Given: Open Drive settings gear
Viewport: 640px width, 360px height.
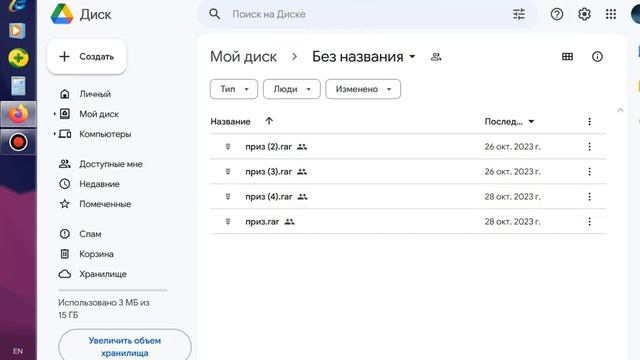Looking at the screenshot, I should [x=584, y=14].
